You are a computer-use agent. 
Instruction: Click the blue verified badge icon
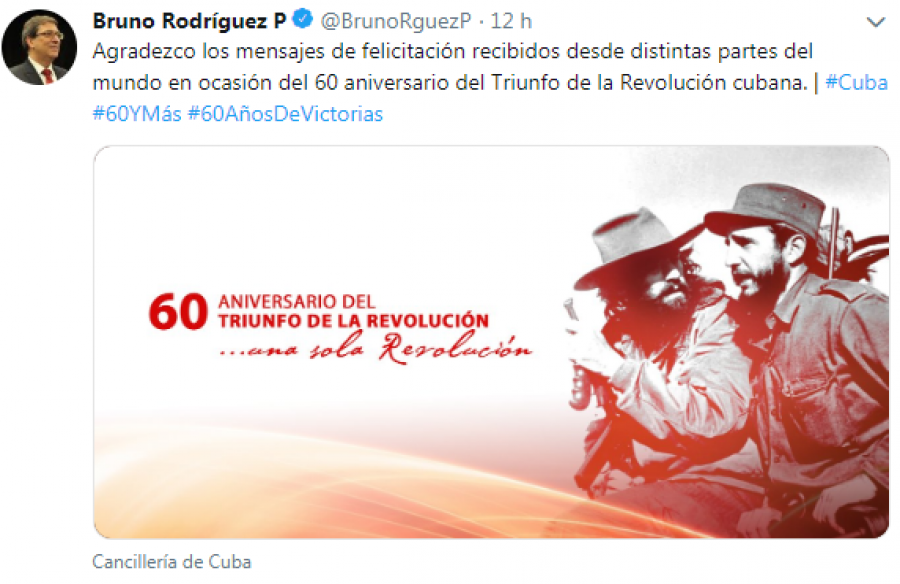[x=302, y=20]
